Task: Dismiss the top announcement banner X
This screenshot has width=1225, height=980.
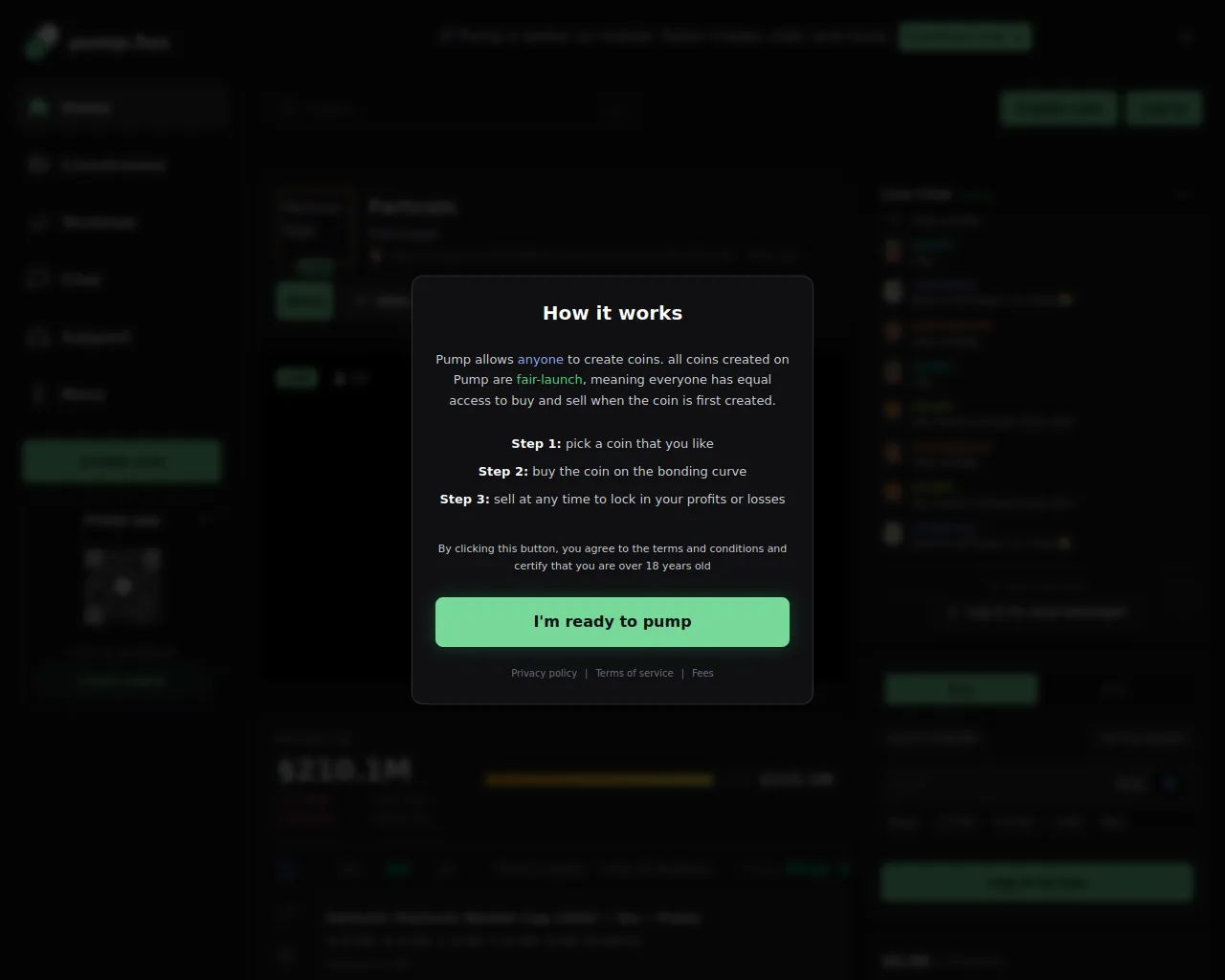Action: (1186, 37)
